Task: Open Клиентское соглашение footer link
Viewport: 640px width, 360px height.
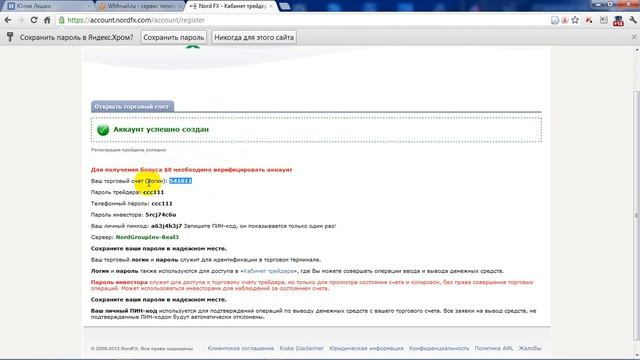Action: click(241, 348)
